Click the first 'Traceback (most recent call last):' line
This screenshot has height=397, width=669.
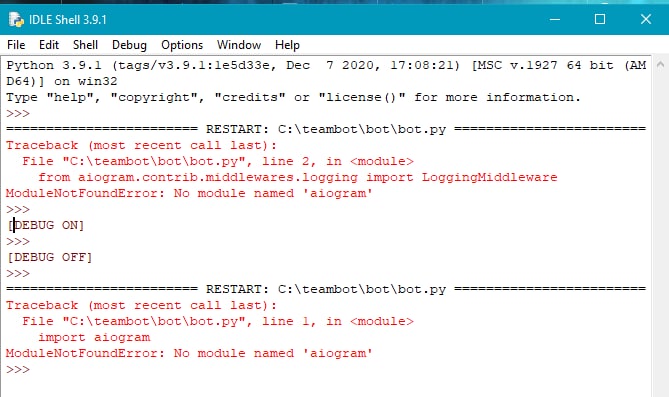coord(141,145)
